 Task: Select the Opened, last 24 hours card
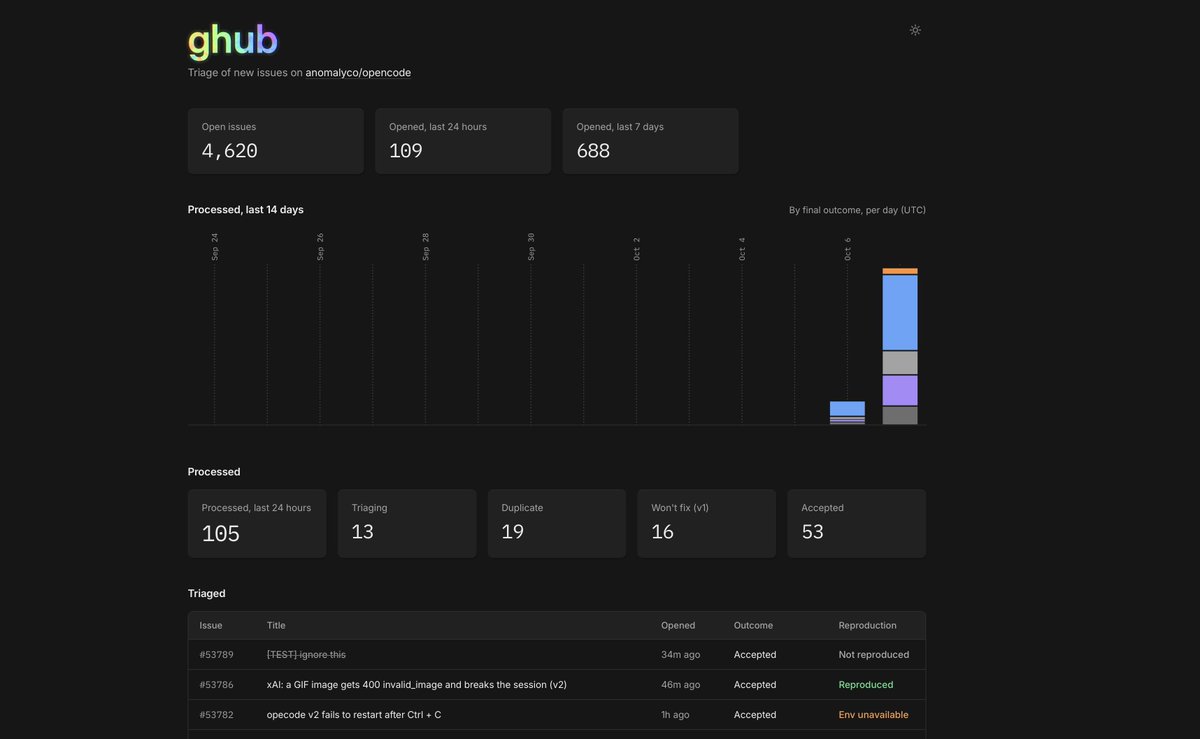pos(463,141)
